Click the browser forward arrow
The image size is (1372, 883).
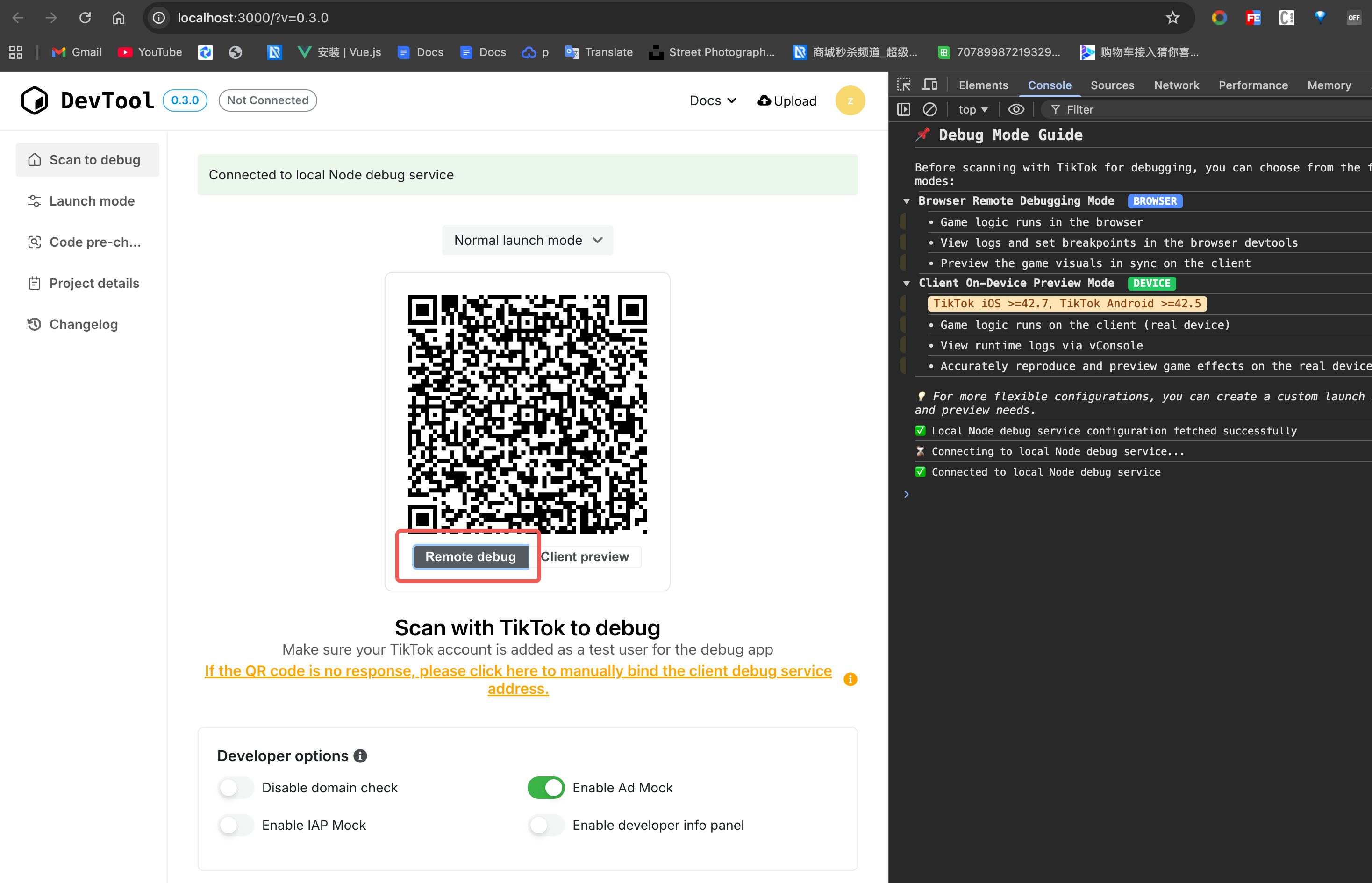(51, 18)
